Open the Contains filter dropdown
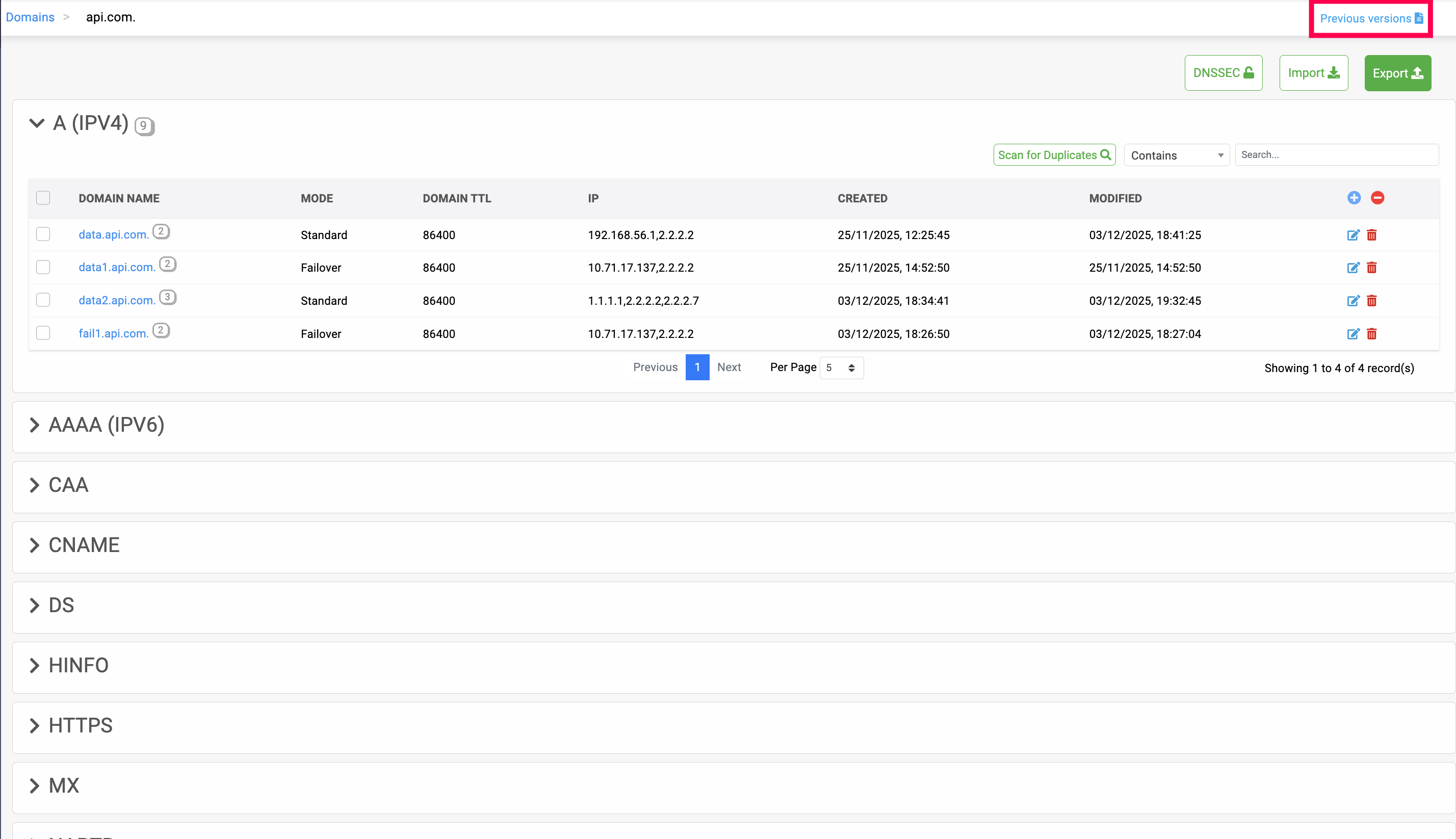Viewport: 1456px width, 839px height. click(1176, 155)
